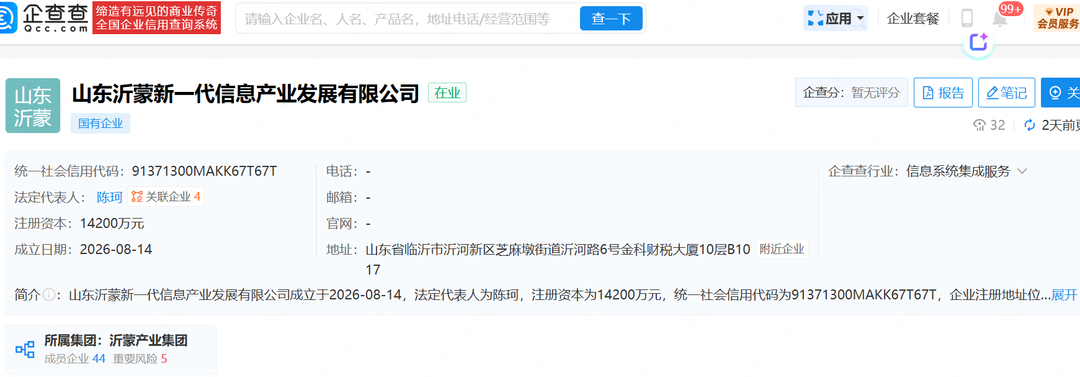Click the 附近企业 button by address
This screenshot has height=377, width=1080.
point(782,249)
